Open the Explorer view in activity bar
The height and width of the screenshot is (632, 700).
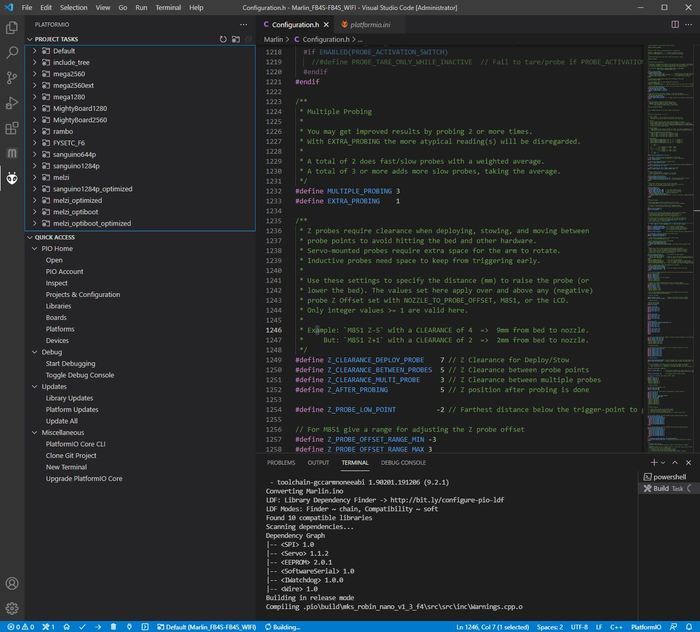12,26
